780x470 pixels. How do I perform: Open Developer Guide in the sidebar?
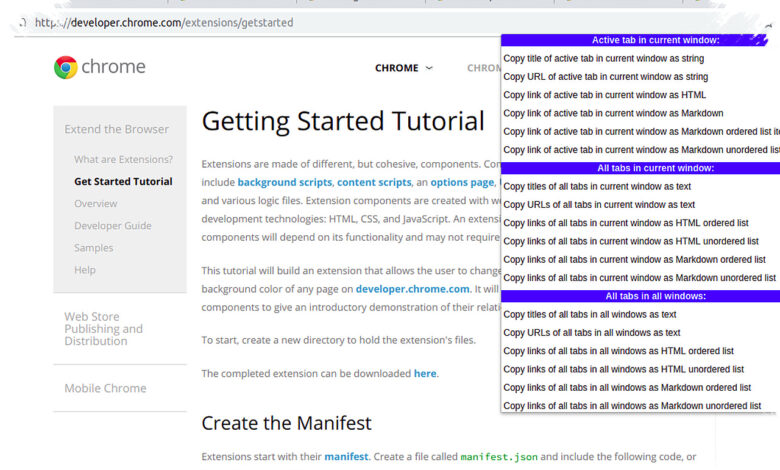[112, 226]
